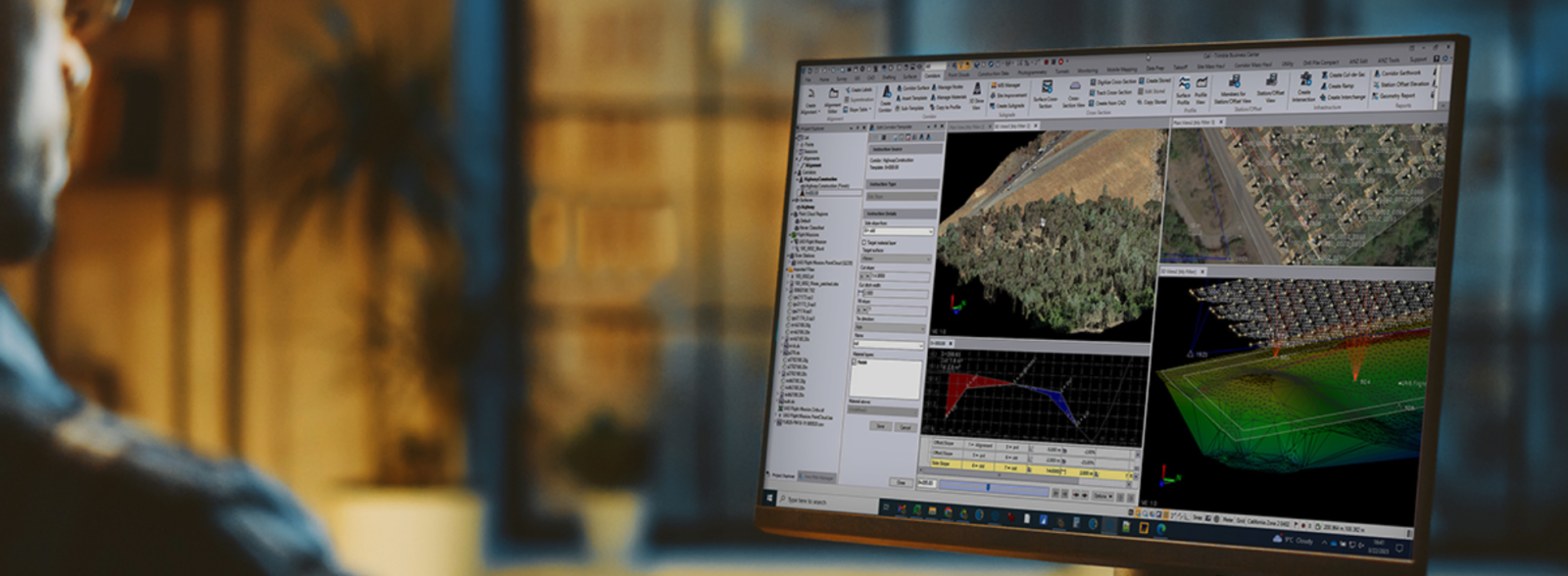Click the Create Corridor icon
This screenshot has height=576, width=1568.
tap(886, 97)
